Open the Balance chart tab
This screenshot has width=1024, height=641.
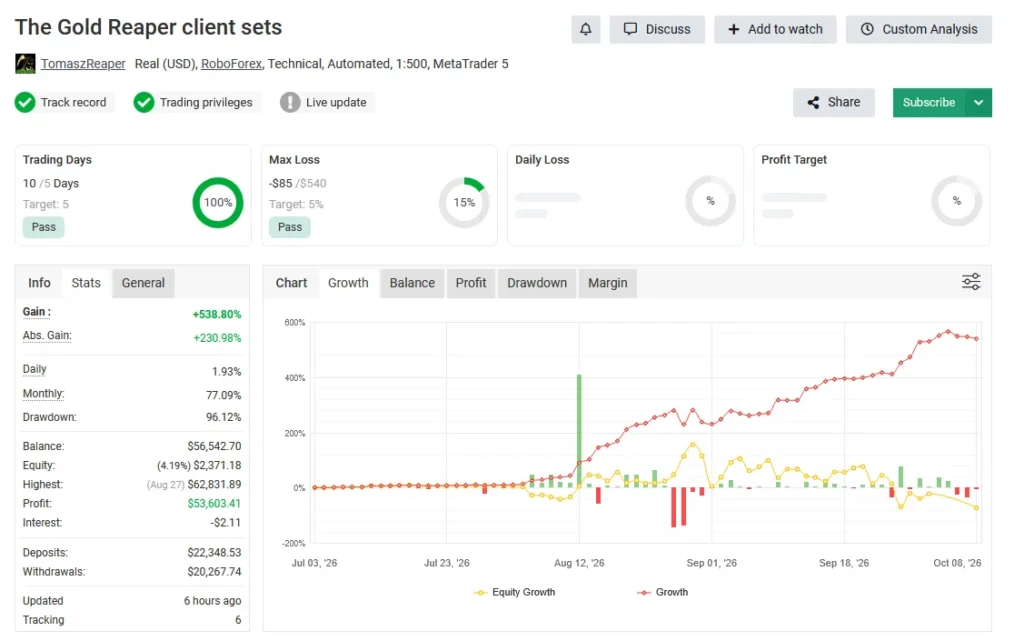pos(412,283)
